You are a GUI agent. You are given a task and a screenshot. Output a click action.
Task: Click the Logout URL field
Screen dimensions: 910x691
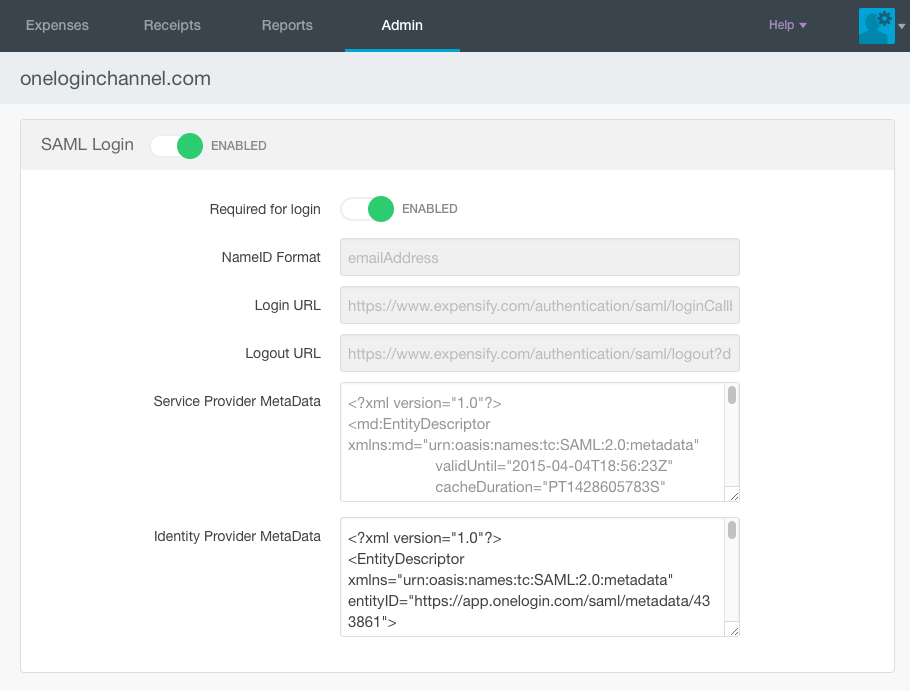click(x=540, y=353)
